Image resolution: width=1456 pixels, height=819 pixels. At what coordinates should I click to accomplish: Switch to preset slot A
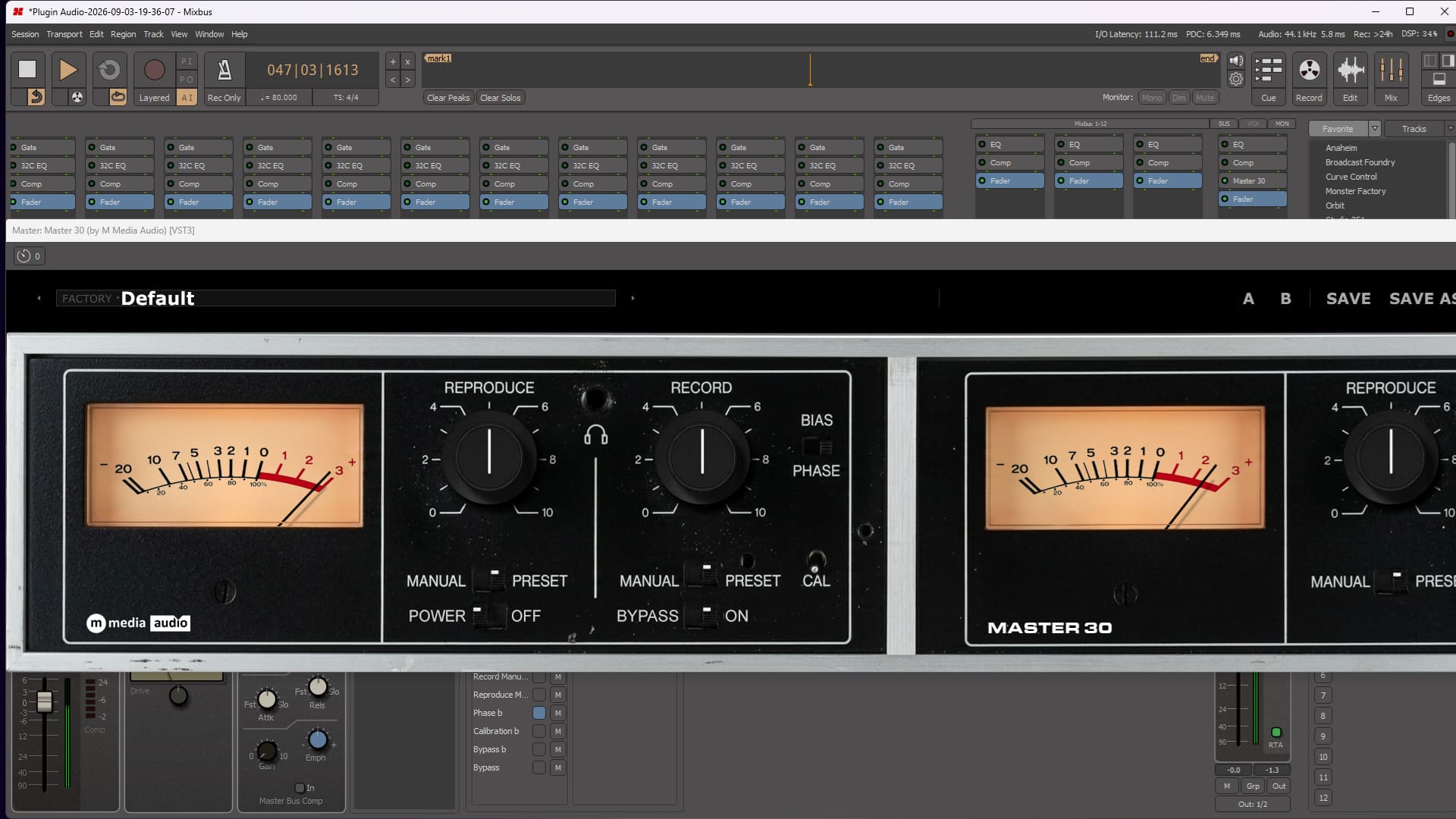pos(1248,299)
